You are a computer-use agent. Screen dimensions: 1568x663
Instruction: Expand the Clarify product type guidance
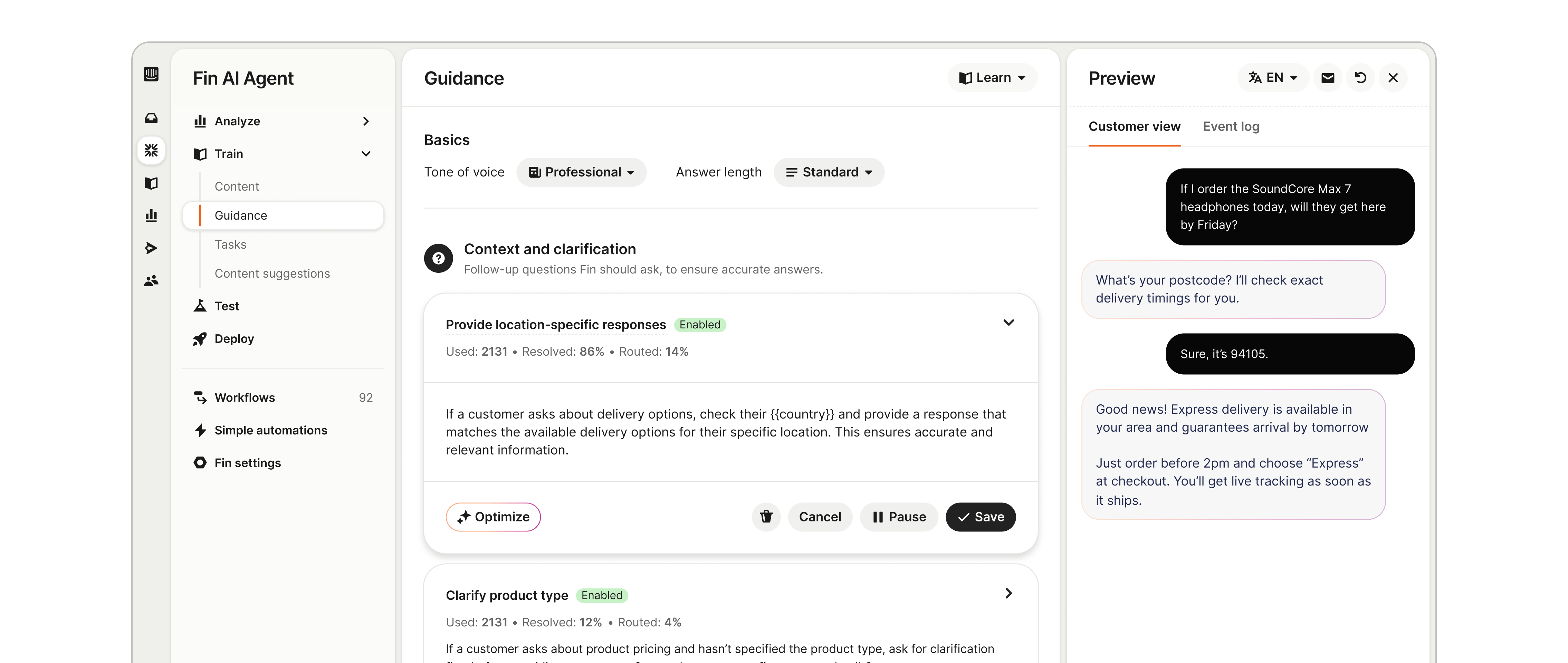[x=1008, y=594]
